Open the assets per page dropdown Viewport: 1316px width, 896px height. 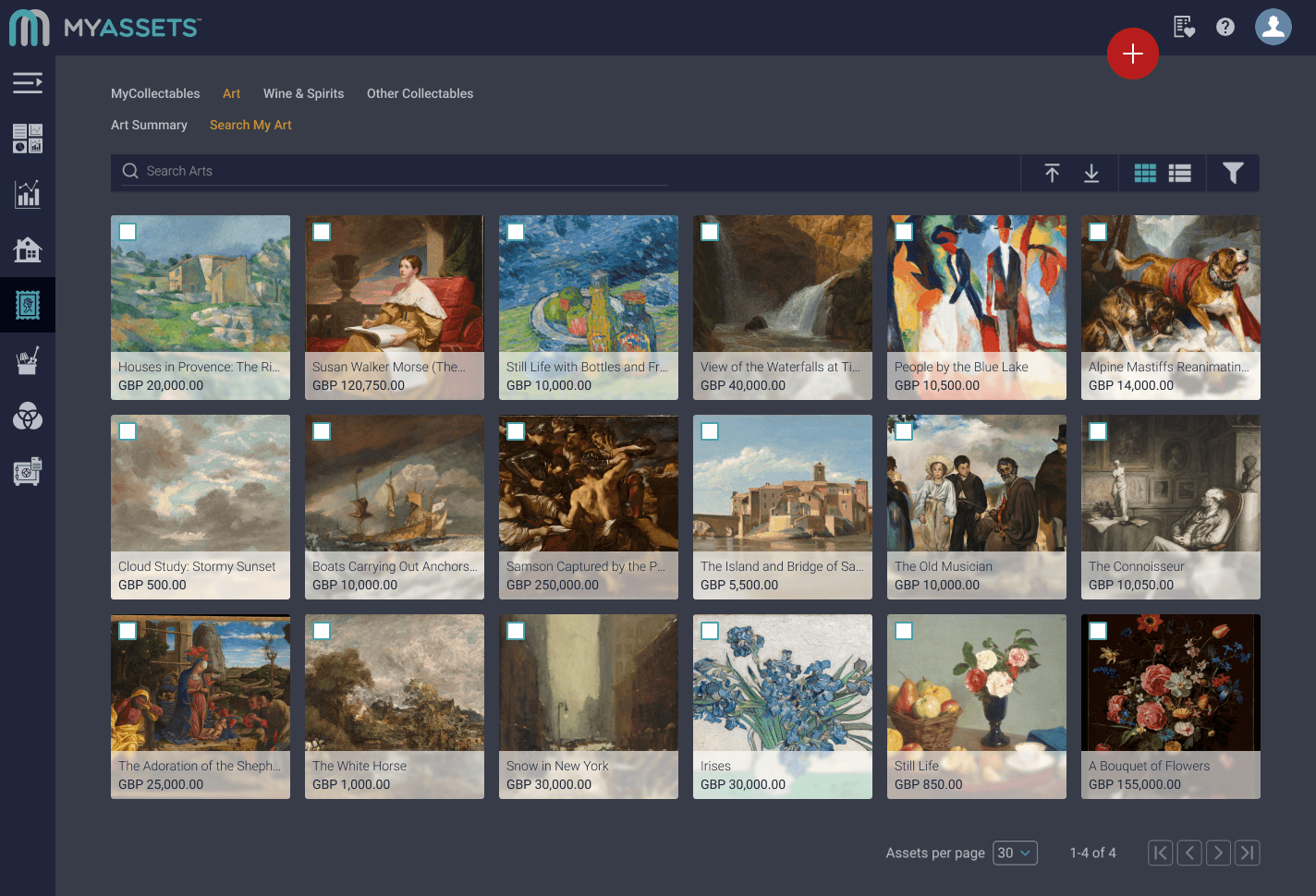[x=1015, y=853]
